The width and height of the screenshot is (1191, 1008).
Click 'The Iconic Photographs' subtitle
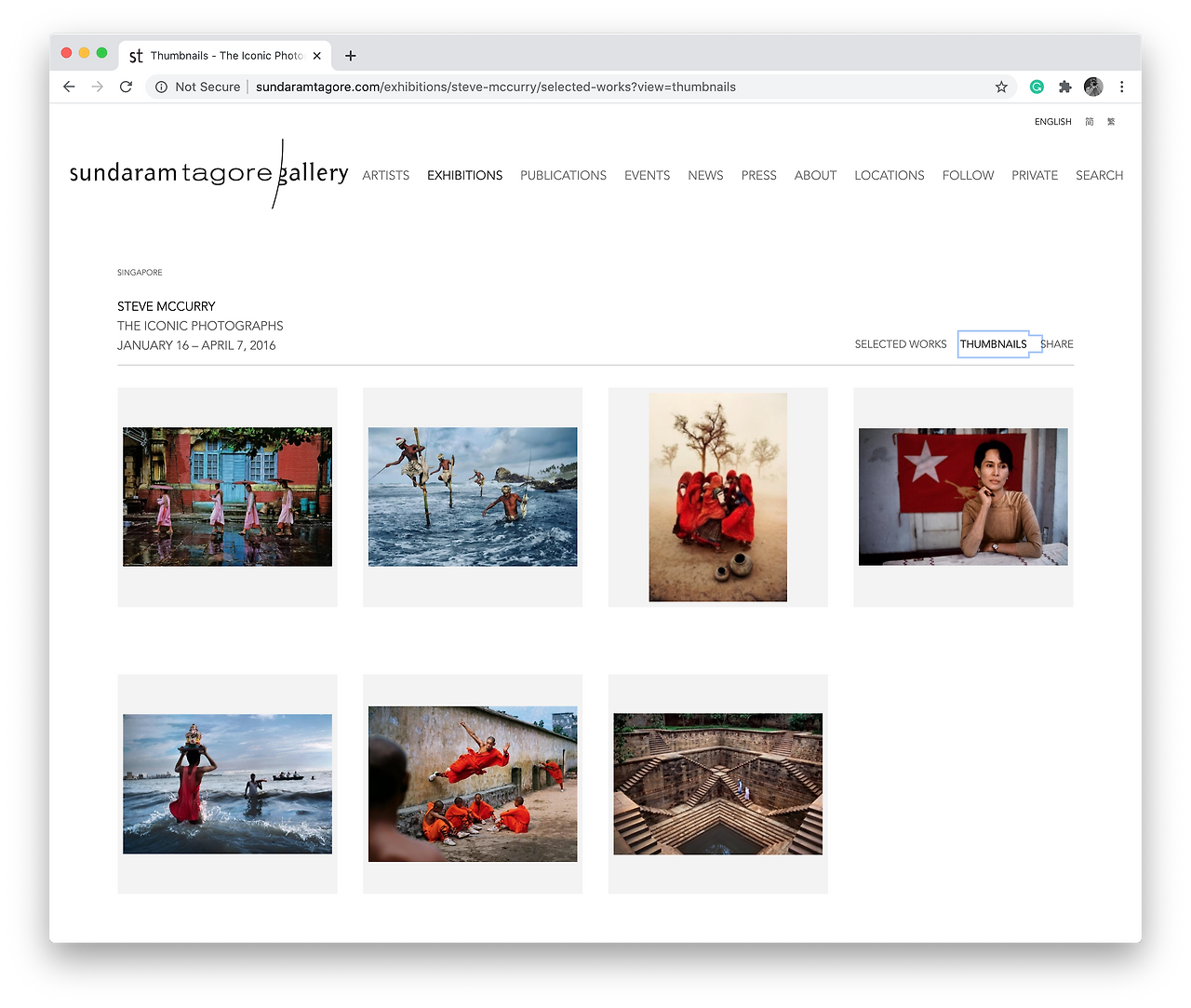(x=200, y=326)
